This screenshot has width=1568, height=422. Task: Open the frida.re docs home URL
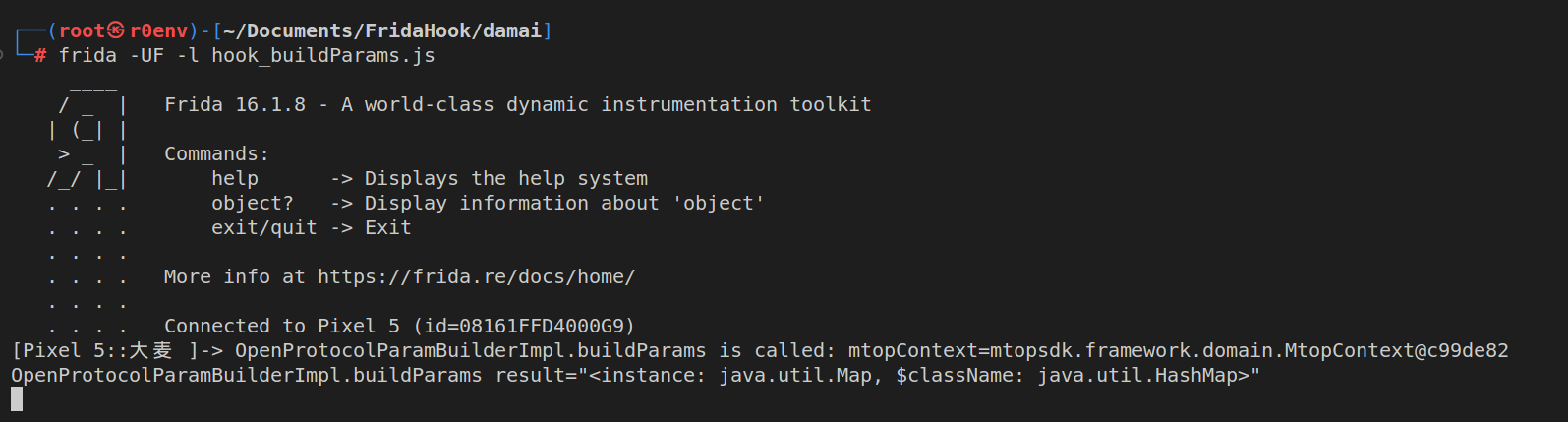[x=476, y=276]
